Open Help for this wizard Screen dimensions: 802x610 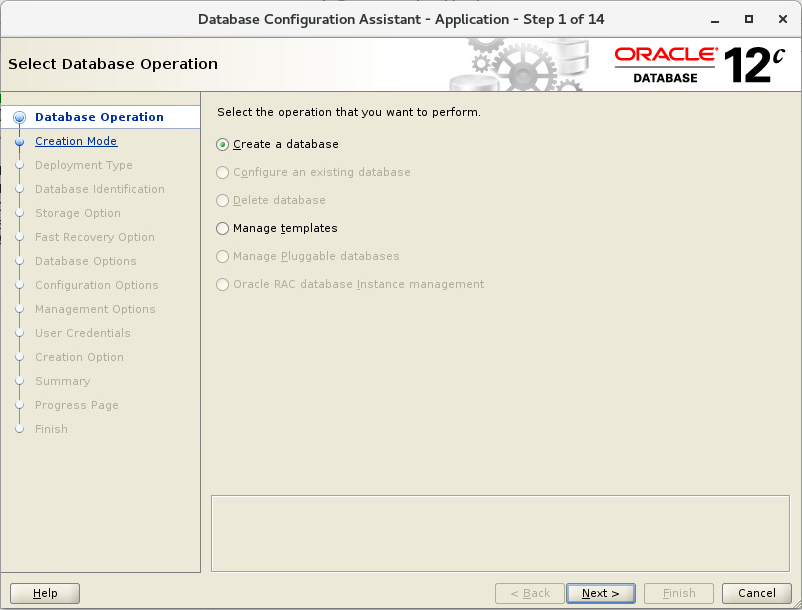(x=45, y=593)
